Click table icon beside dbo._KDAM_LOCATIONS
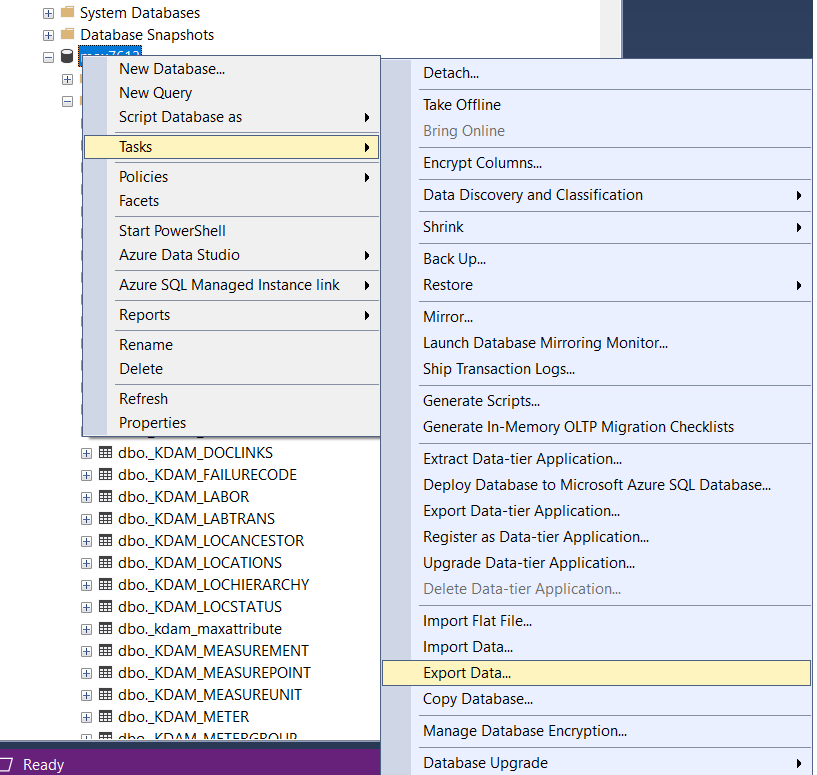Screen dimensions: 817x775 (105, 563)
